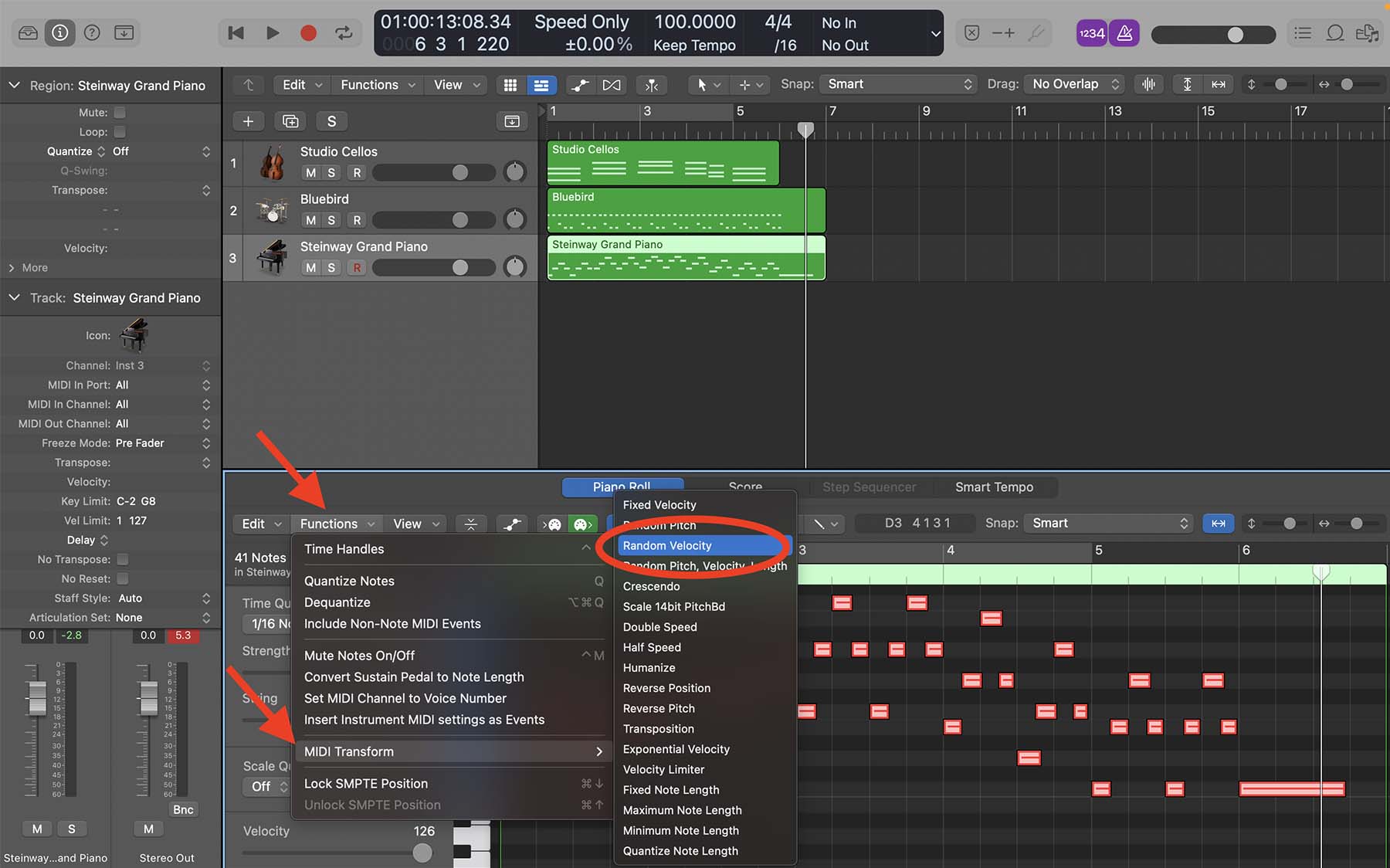Click the grand piano icon in Track inspector
Screen dimensions: 1390x868
134,335
